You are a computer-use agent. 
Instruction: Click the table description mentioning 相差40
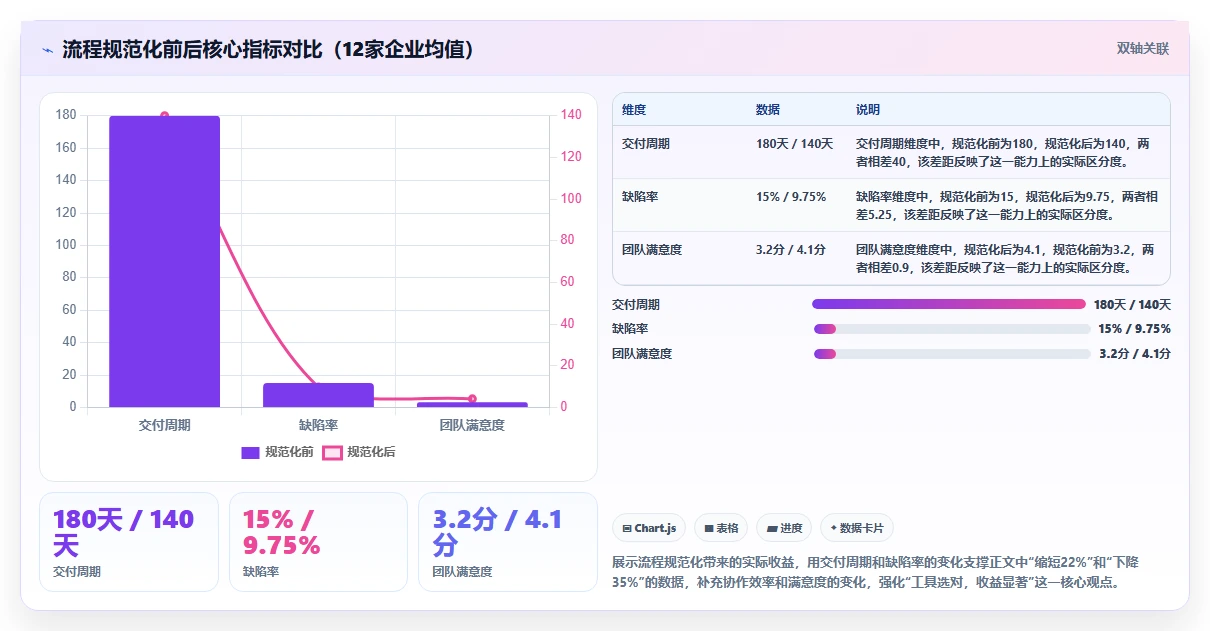point(1009,152)
